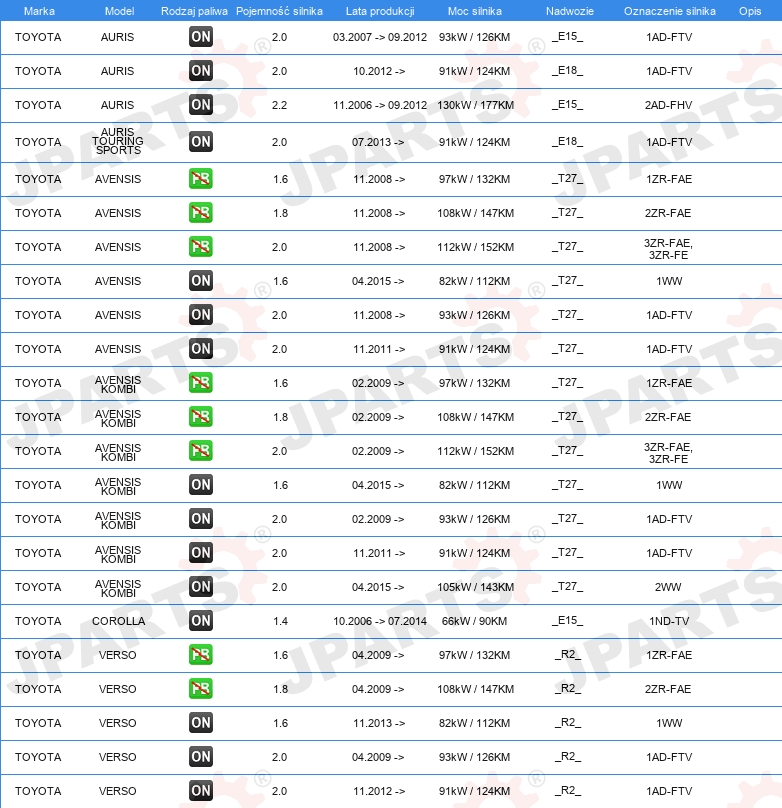
Task: Select the AURIS TOURING SPORTS model cell
Action: [x=118, y=141]
